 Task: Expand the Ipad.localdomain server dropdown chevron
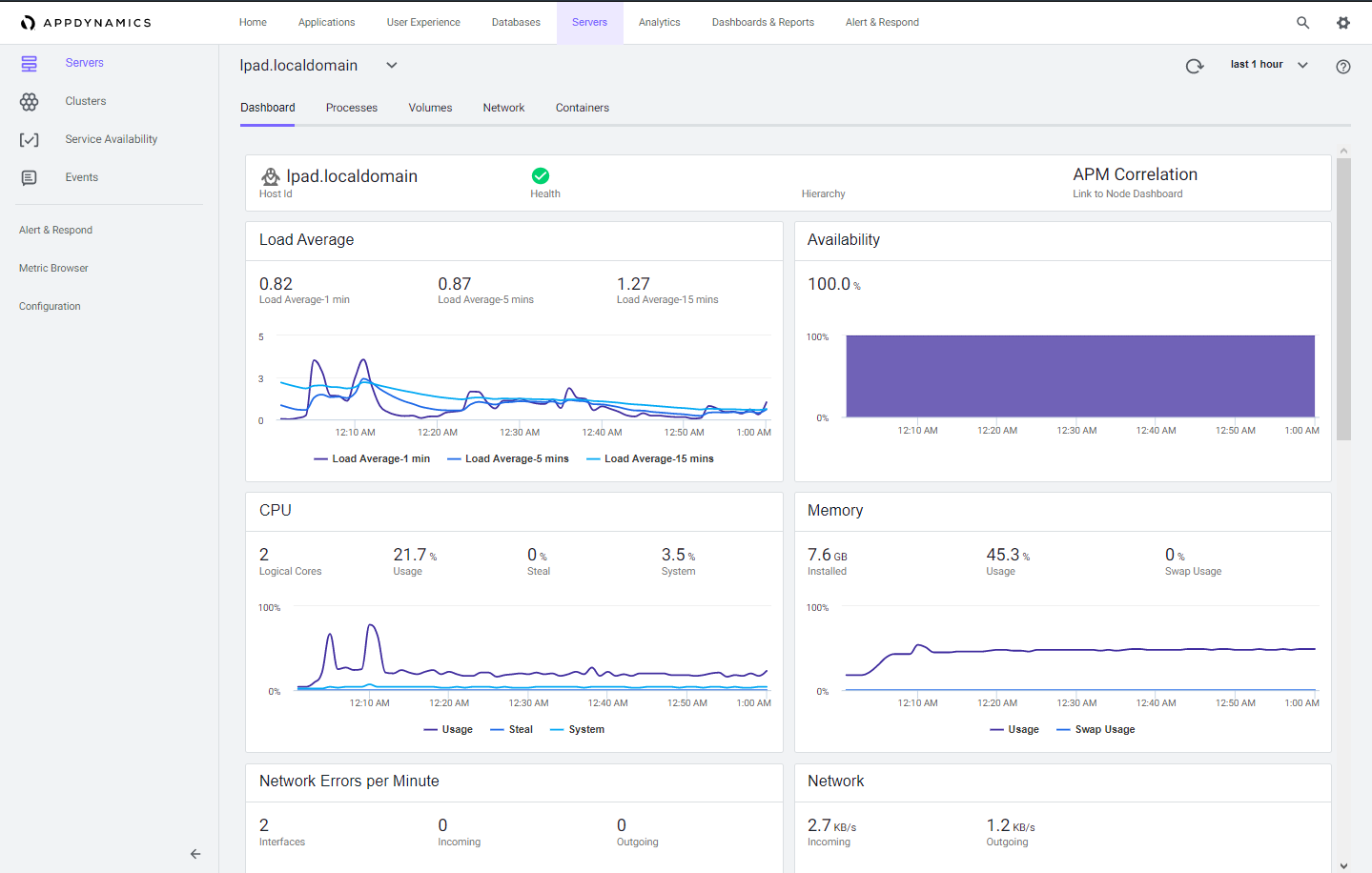392,66
